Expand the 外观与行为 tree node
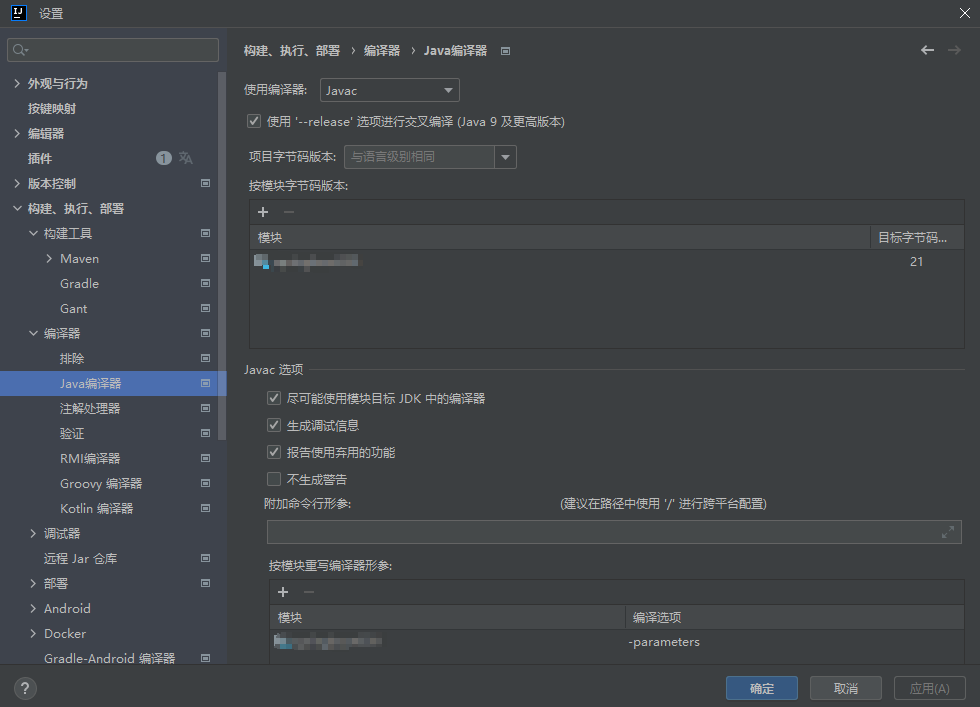Image resolution: width=980 pixels, height=707 pixels. [x=17, y=83]
